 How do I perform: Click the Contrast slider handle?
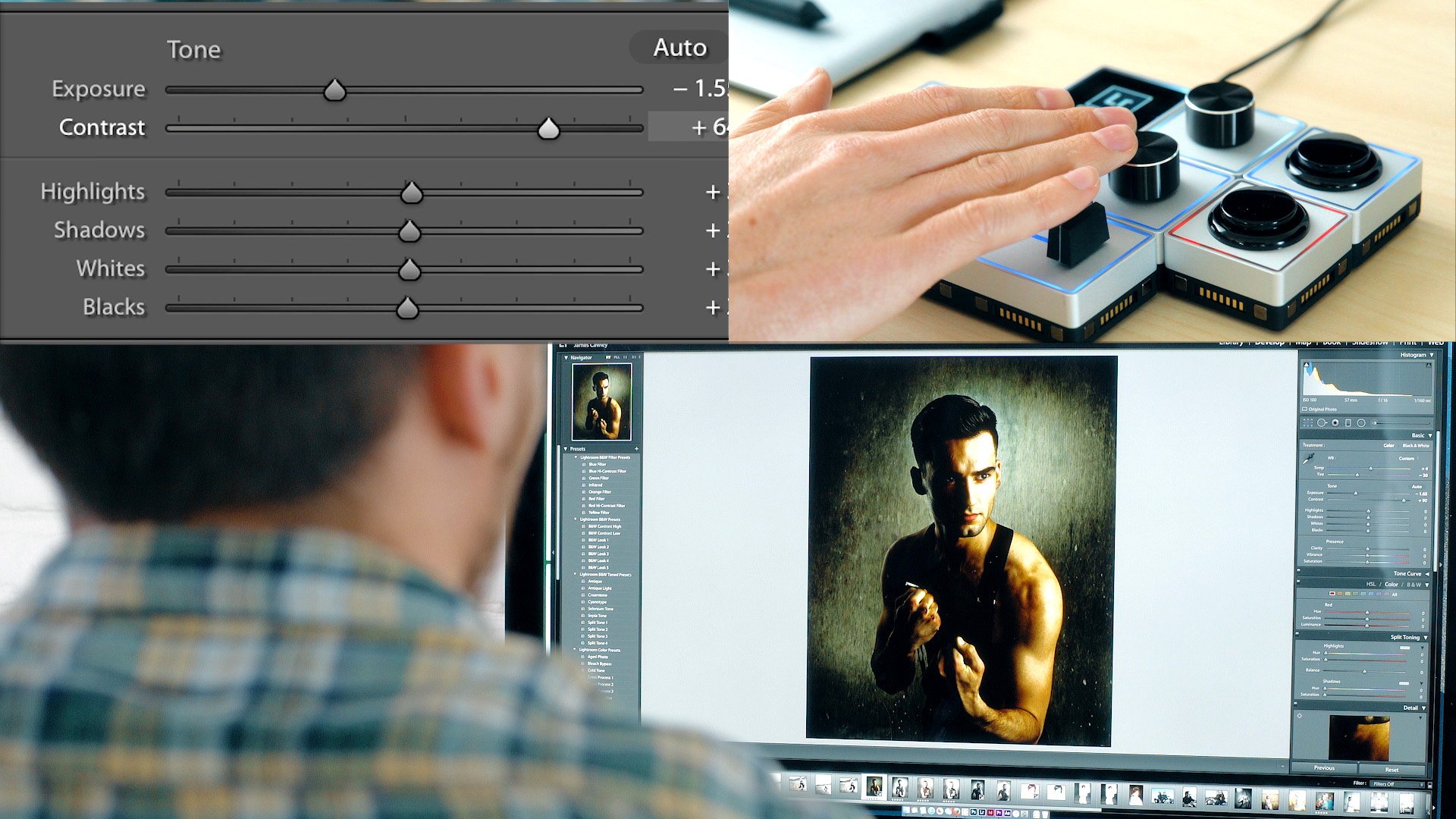(548, 129)
